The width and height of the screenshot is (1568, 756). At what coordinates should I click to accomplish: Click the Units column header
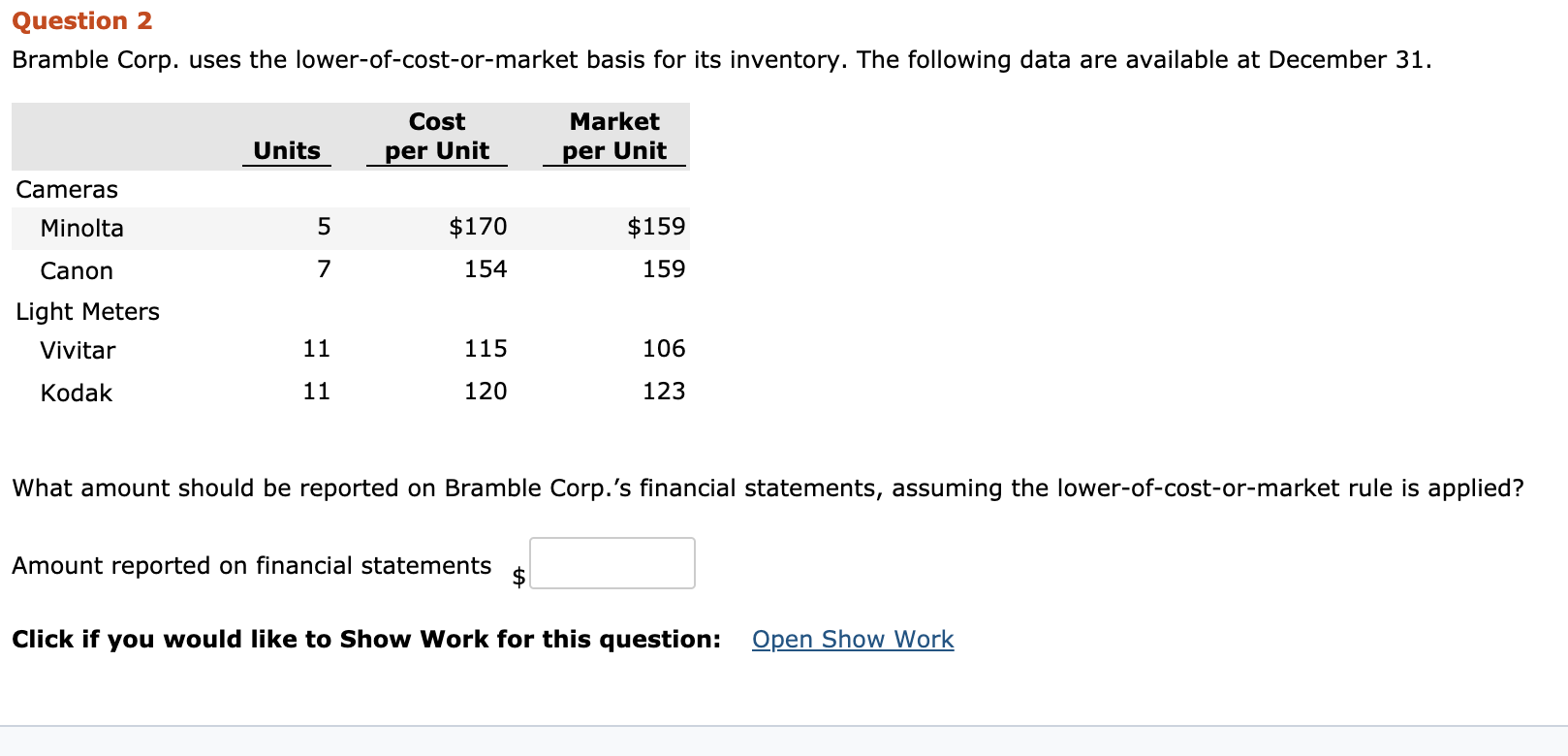(286, 150)
